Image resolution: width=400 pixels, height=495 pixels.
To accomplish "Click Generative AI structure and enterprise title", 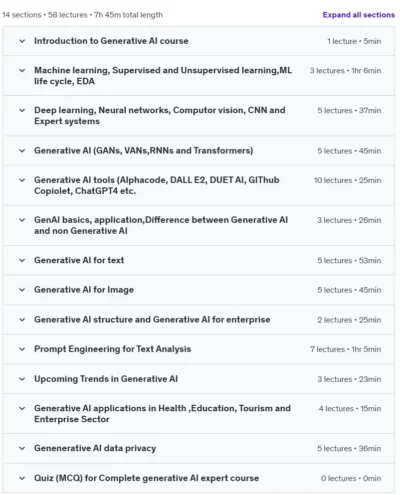I will (x=152, y=319).
